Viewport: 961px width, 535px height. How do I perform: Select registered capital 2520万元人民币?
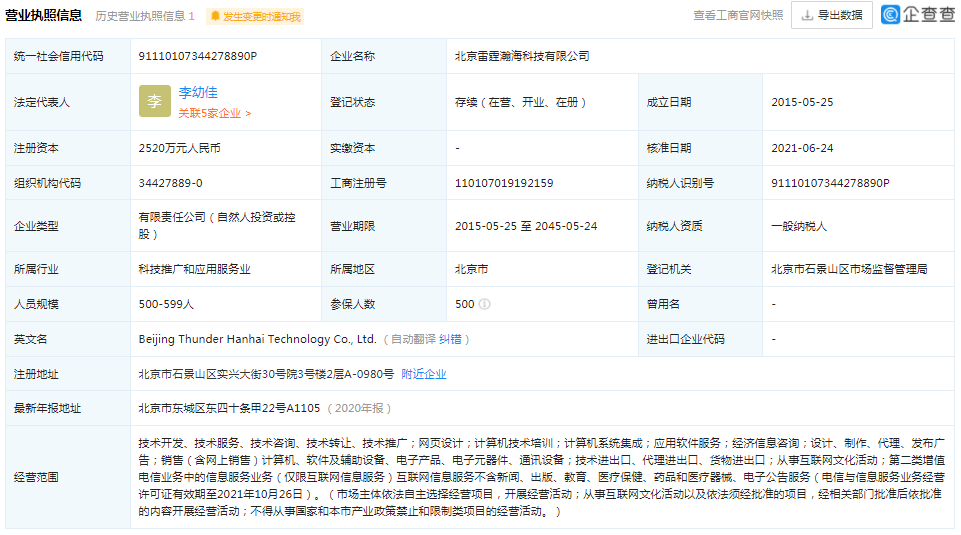(x=180, y=148)
